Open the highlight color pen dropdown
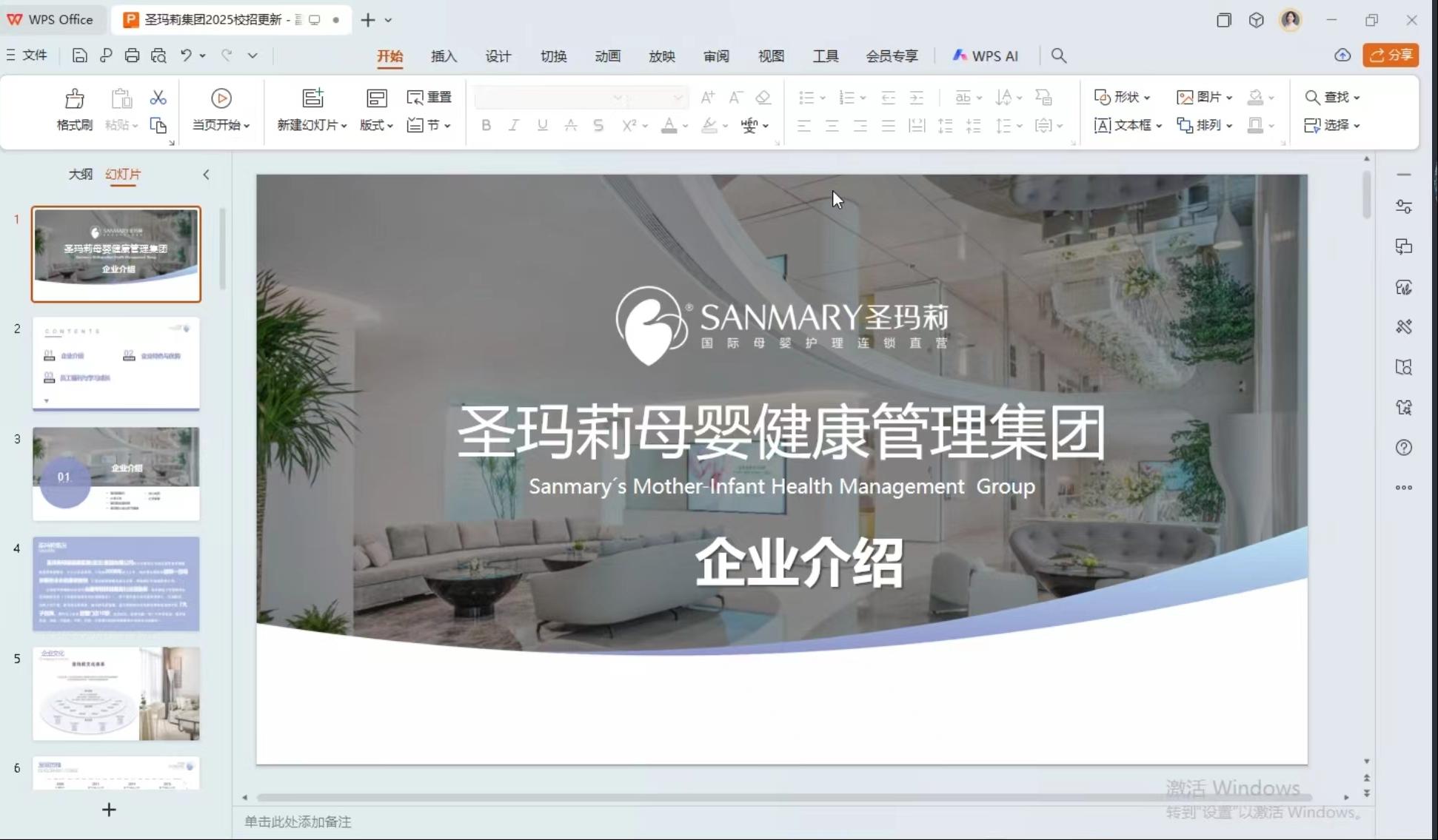The width and height of the screenshot is (1438, 840). (726, 126)
